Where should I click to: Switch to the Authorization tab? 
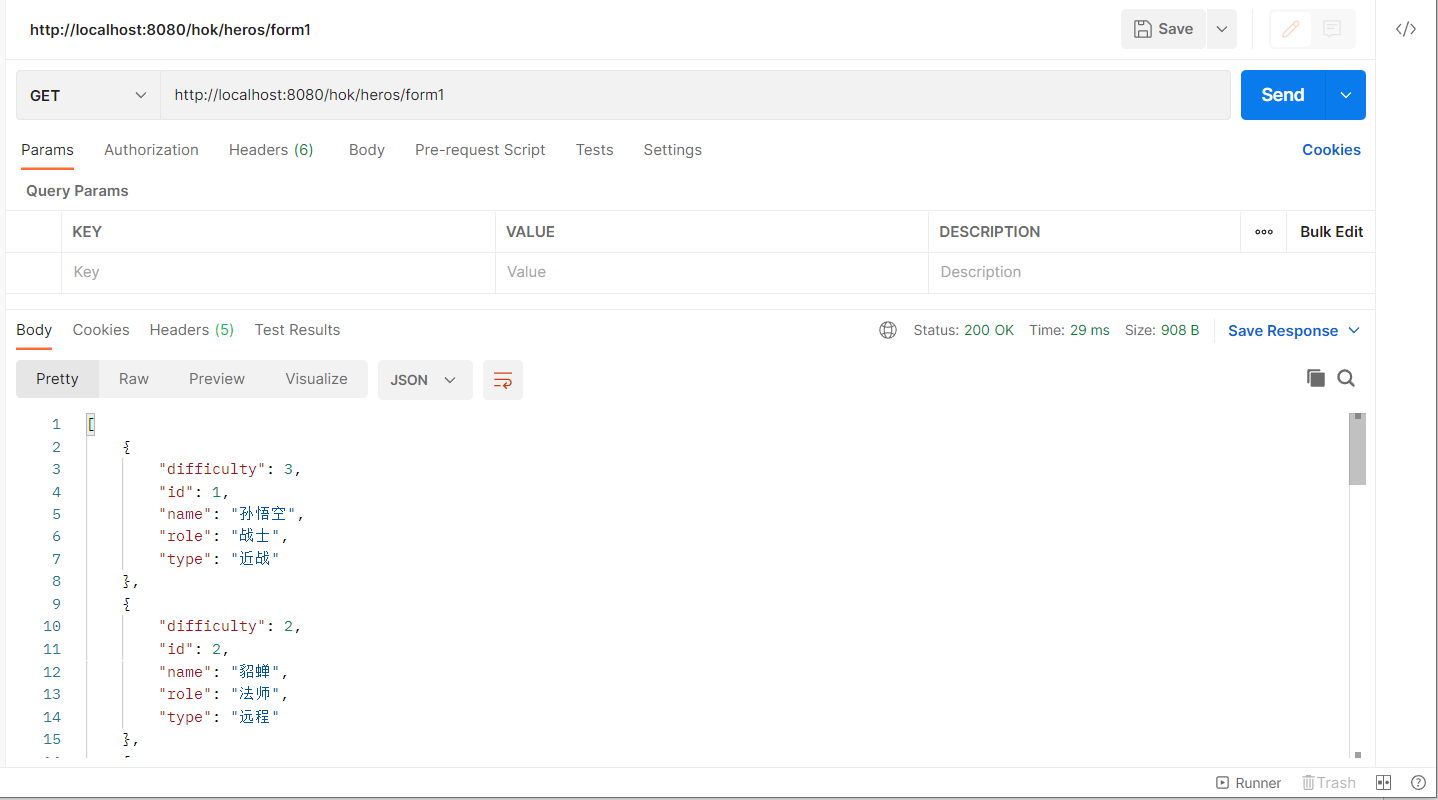pos(151,150)
